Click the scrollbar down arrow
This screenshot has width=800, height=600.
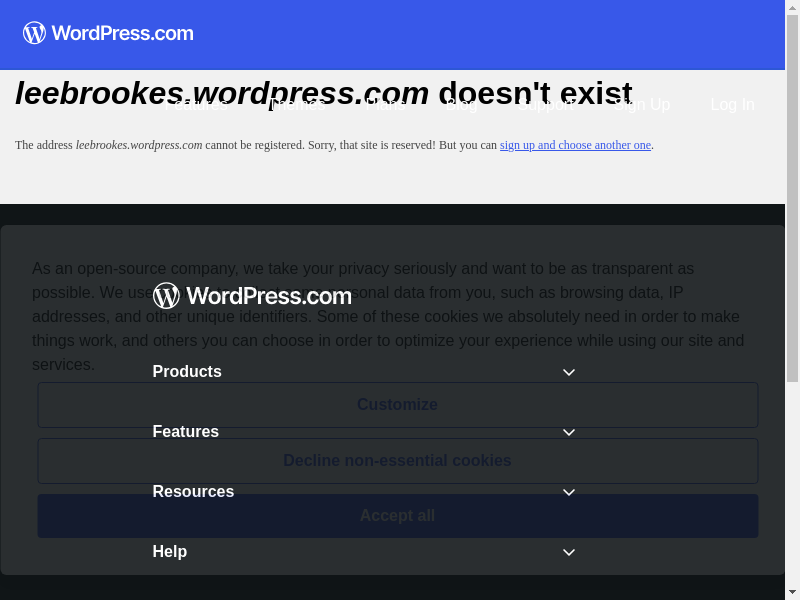[792, 593]
